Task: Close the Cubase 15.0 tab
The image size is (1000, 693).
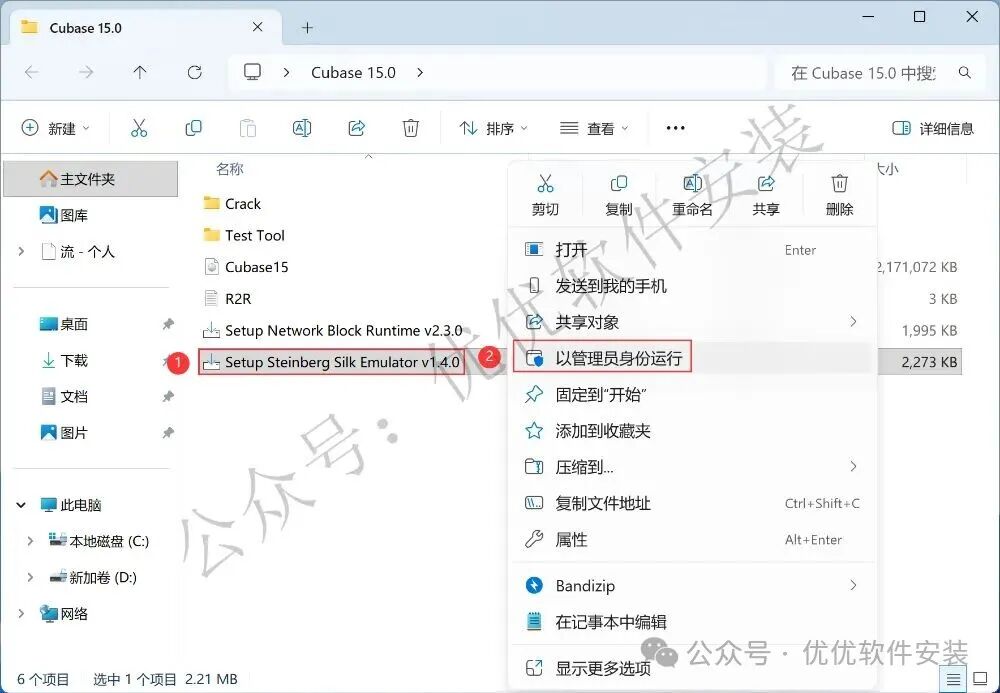Action: click(258, 27)
